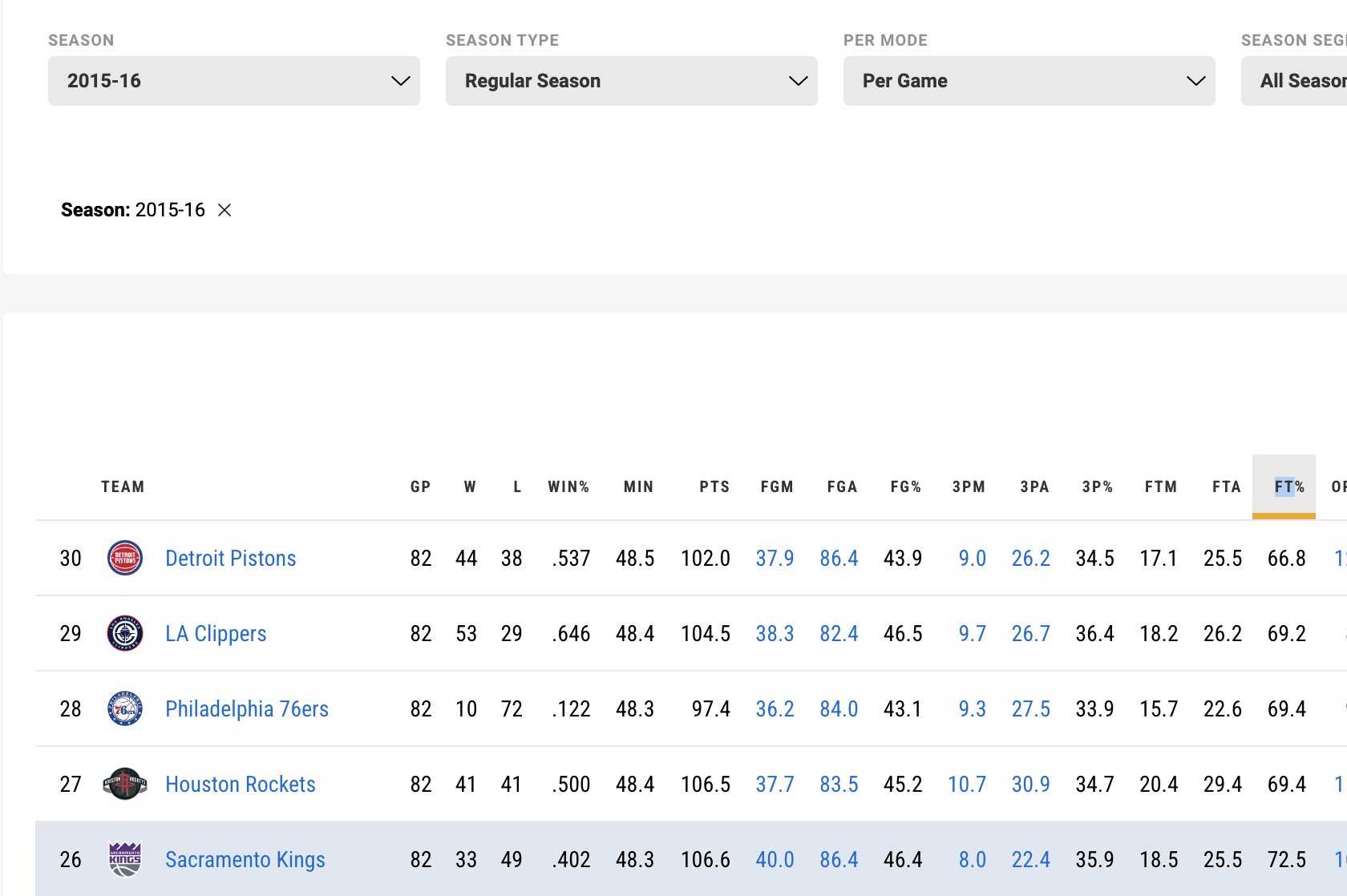Expand the Season Type dropdown

click(631, 81)
